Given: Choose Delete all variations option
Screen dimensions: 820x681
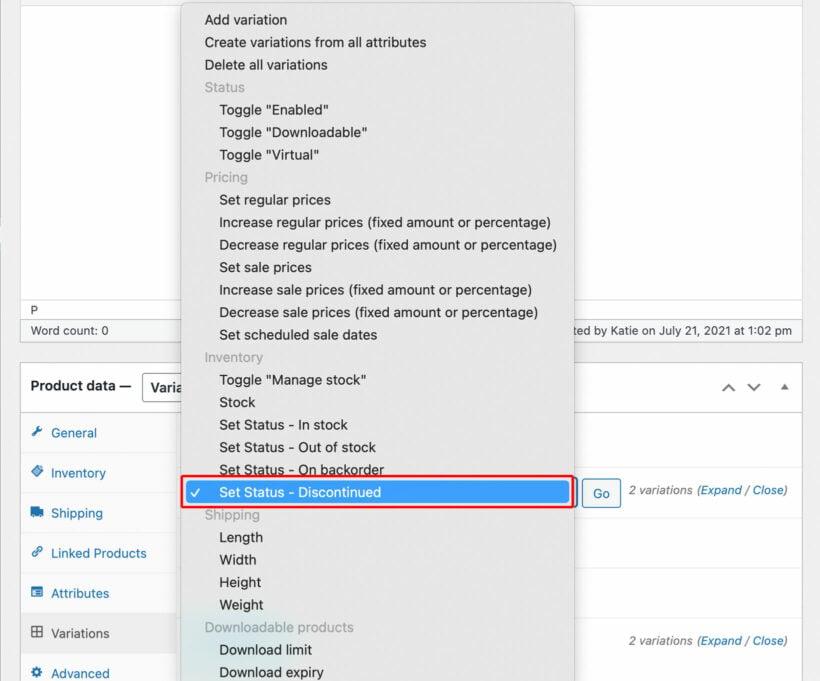Looking at the screenshot, I should point(266,65).
